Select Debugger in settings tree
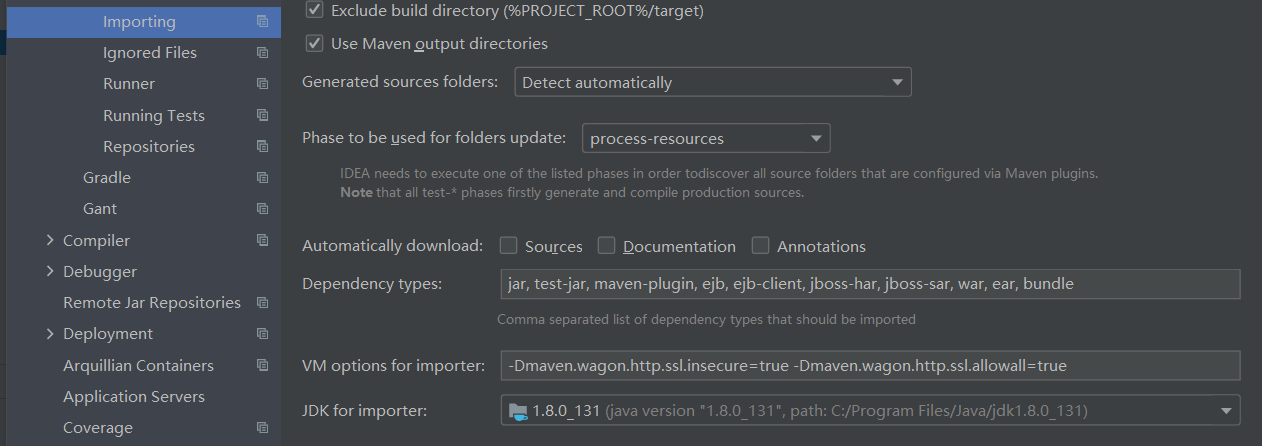Screen dimensions: 1262x446 [x=100, y=272]
